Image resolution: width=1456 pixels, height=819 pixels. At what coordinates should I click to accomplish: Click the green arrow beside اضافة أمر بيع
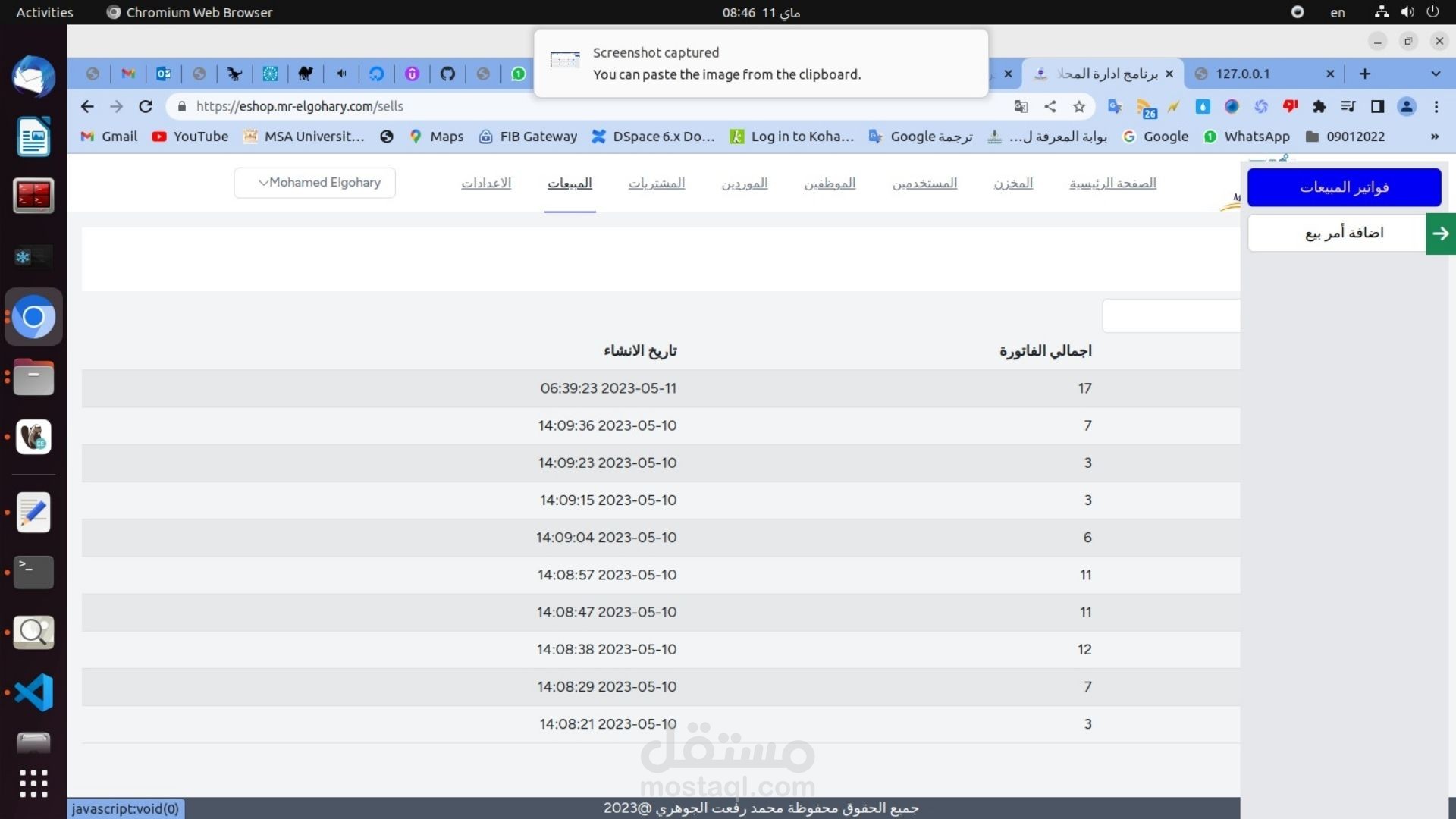pos(1440,234)
